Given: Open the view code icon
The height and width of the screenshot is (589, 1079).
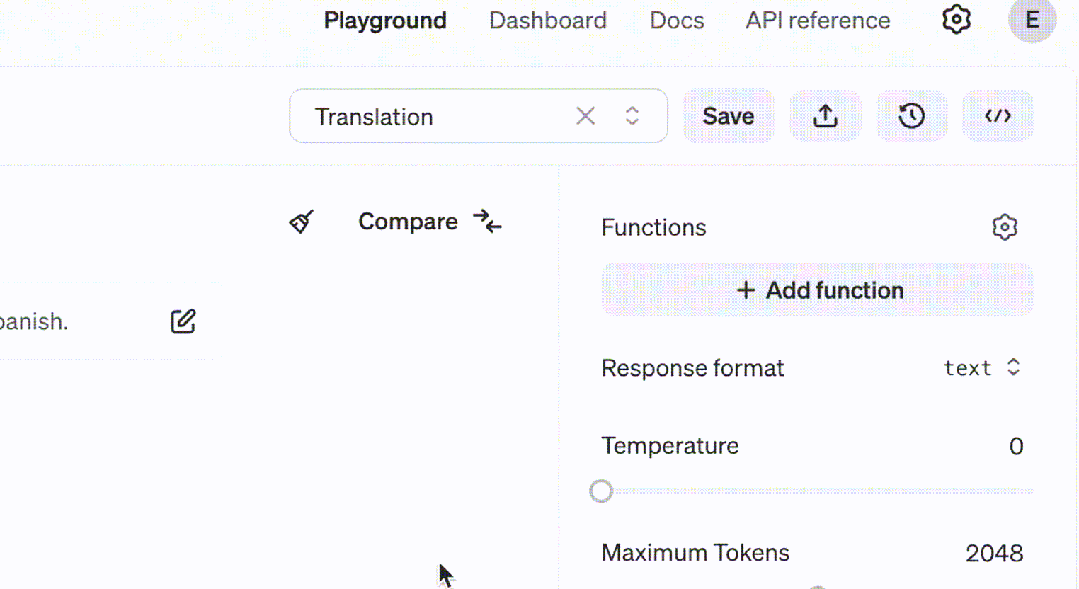Looking at the screenshot, I should (997, 116).
